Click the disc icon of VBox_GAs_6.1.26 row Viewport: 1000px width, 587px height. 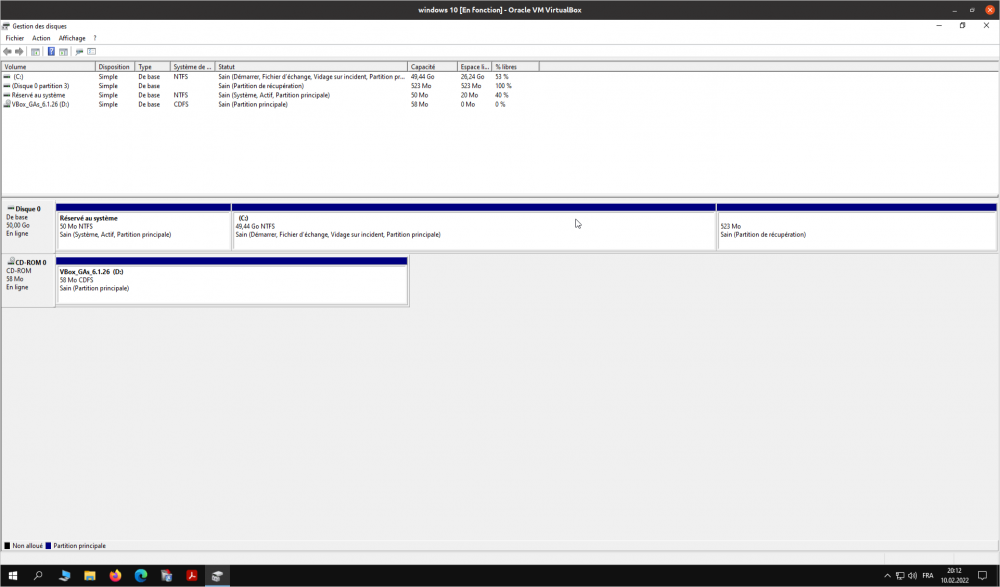(7, 104)
